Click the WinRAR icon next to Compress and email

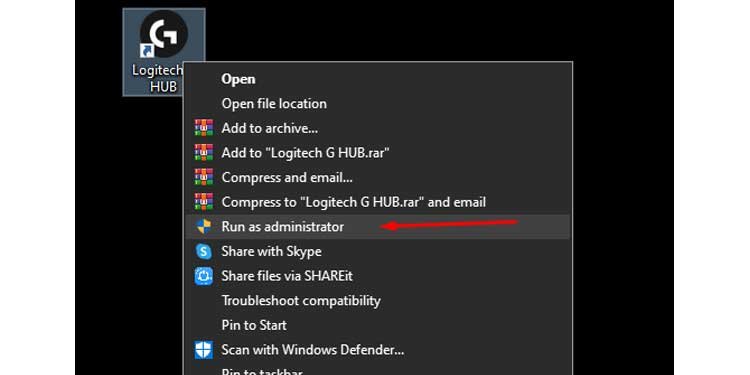pos(204,177)
